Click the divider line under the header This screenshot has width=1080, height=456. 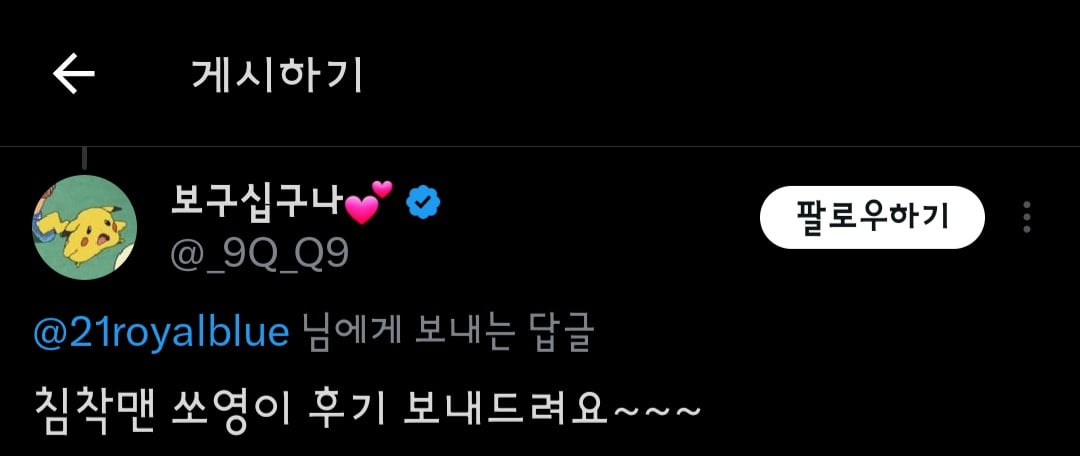[x=540, y=147]
